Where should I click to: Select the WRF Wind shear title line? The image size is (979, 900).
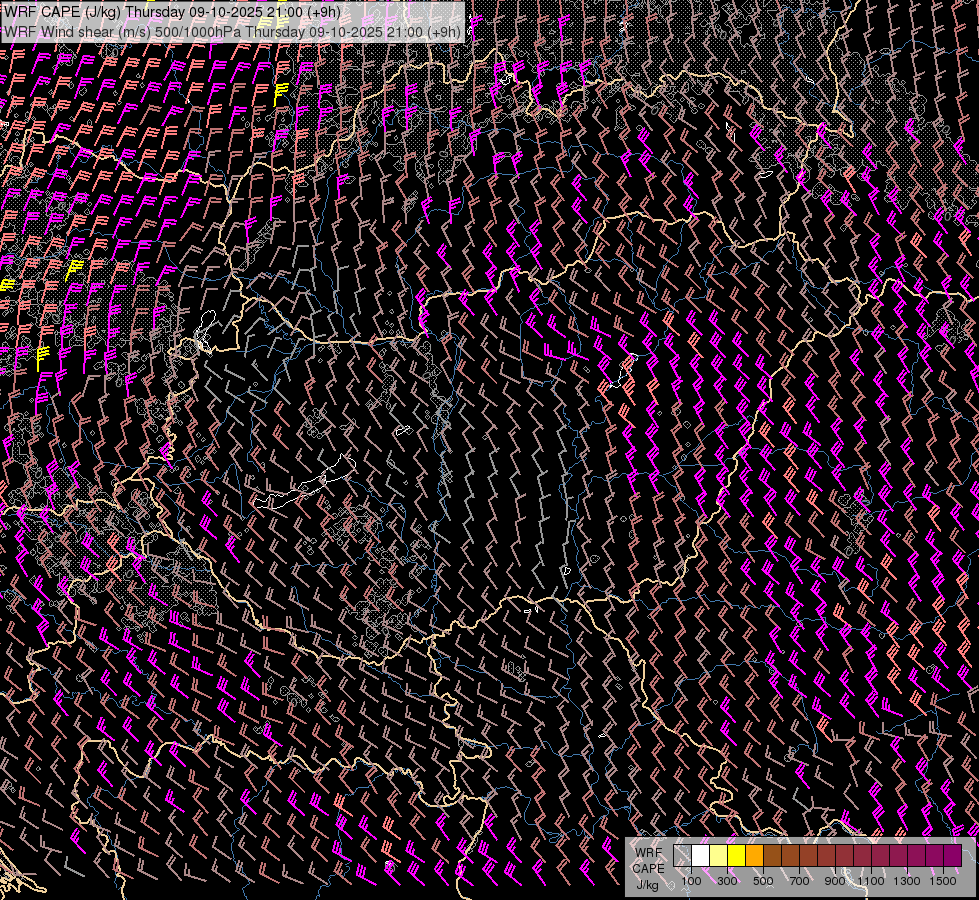pyautogui.click(x=232, y=31)
